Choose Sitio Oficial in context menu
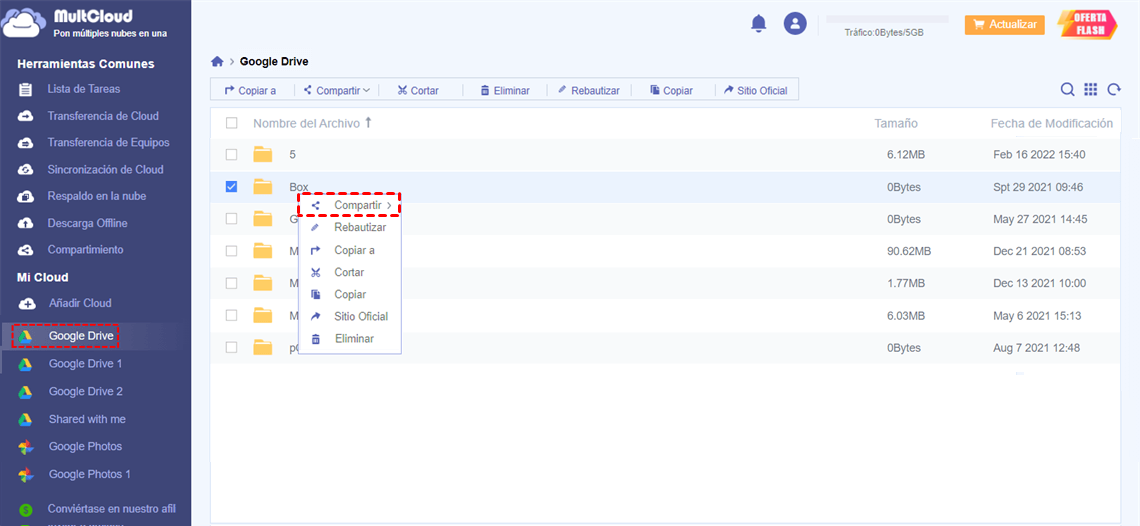This screenshot has width=1140, height=526. [x=350, y=316]
